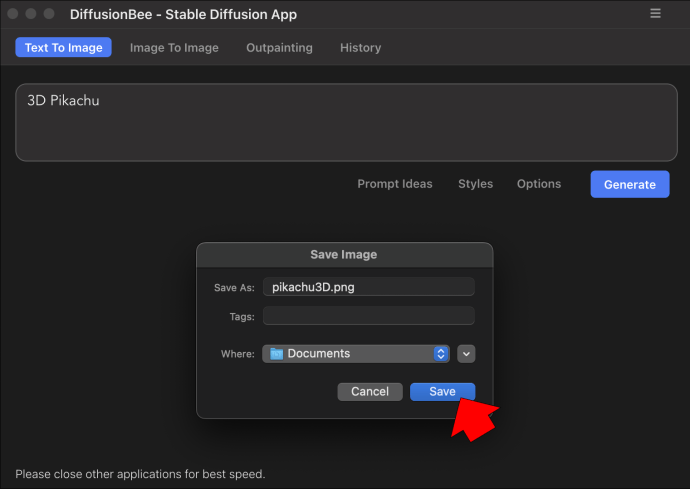Screen dimensions: 690x489
Task: Open the Styles menu
Action: coord(475,184)
